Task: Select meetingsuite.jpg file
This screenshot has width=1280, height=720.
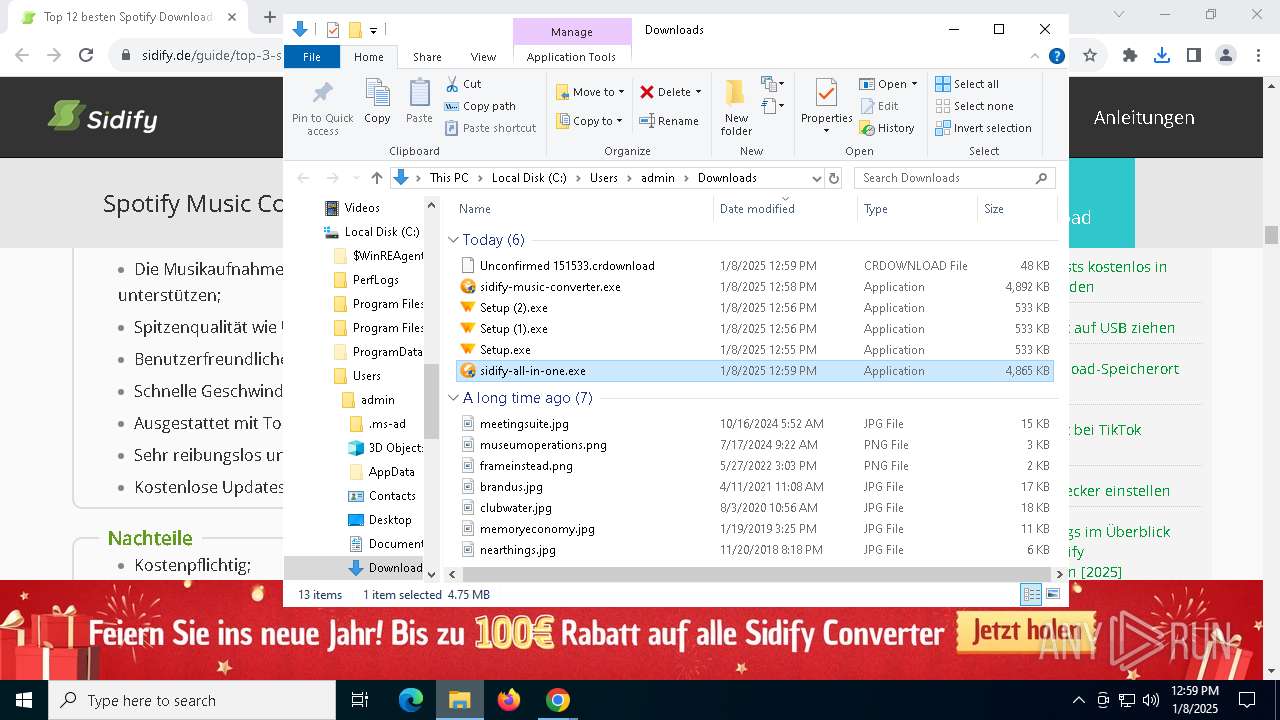Action: [755, 424]
